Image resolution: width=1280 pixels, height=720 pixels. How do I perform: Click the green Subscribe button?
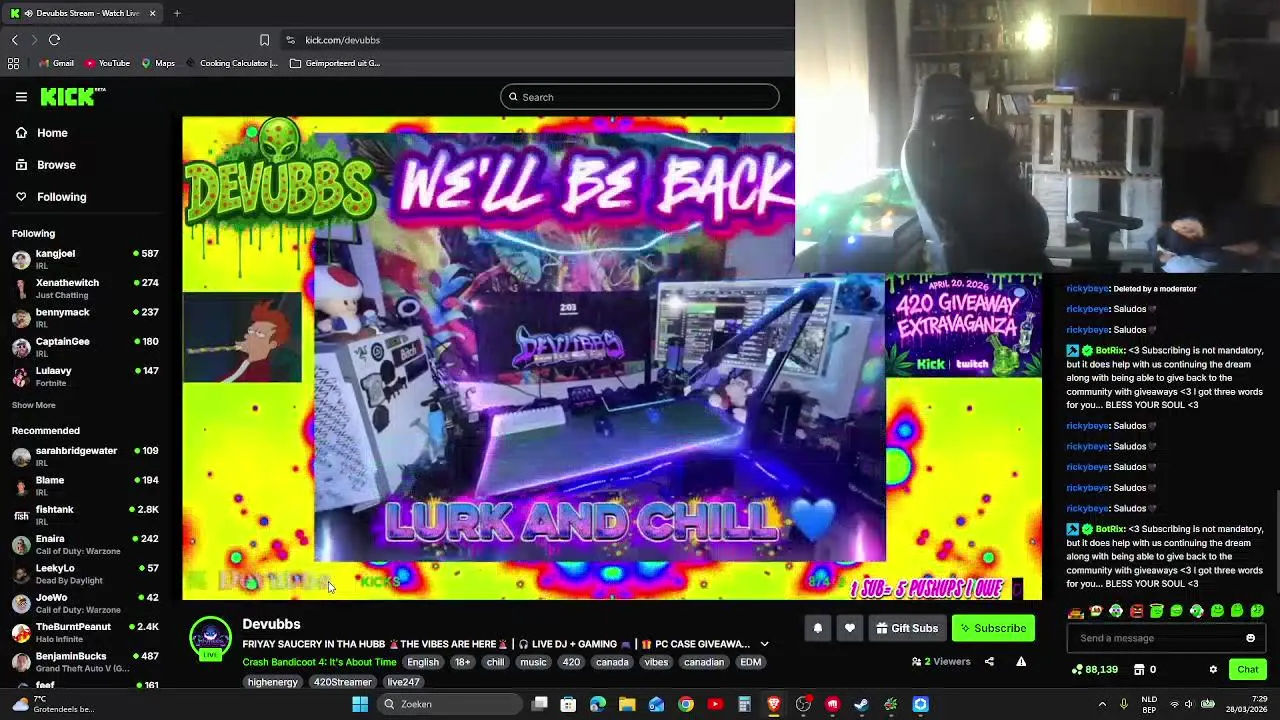coord(993,628)
